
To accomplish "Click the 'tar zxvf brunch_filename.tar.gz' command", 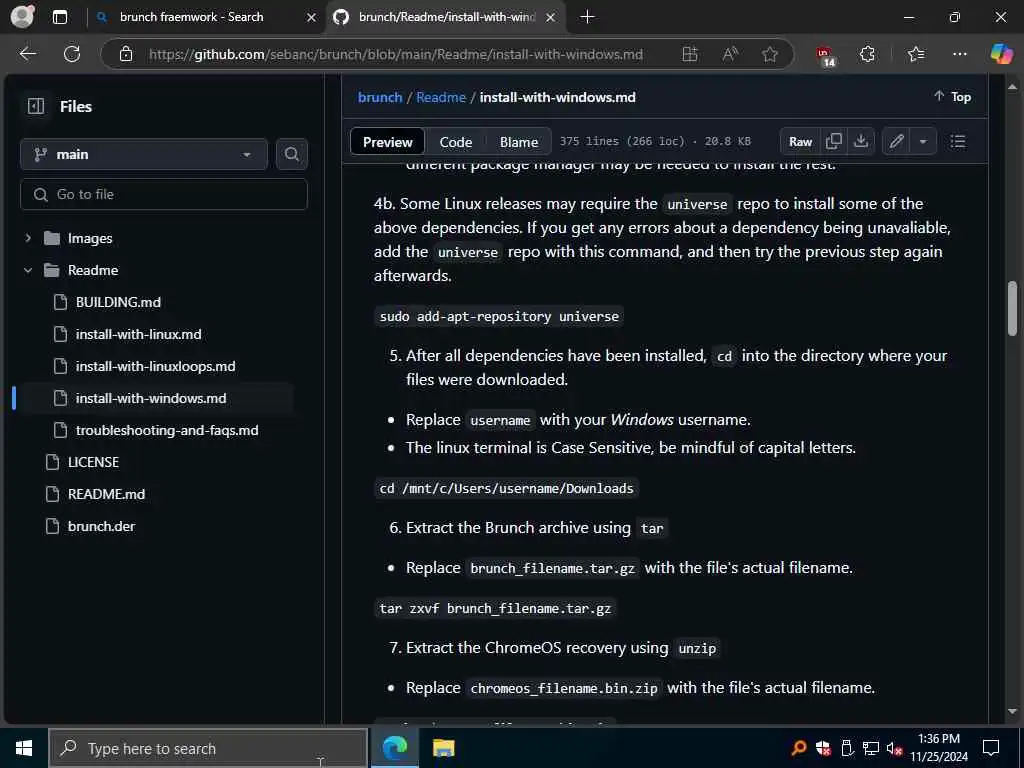I will 495,609.
